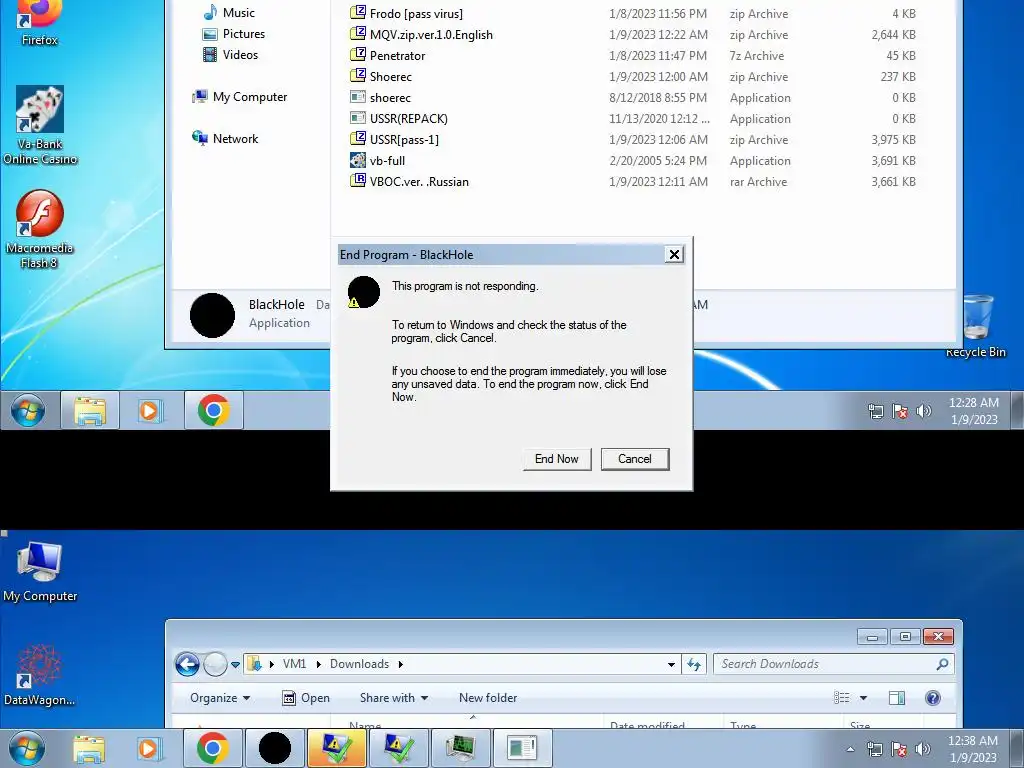The image size is (1024, 768).
Task: Switch to Chrome on the 12:38 AM taskbar
Action: [212, 748]
